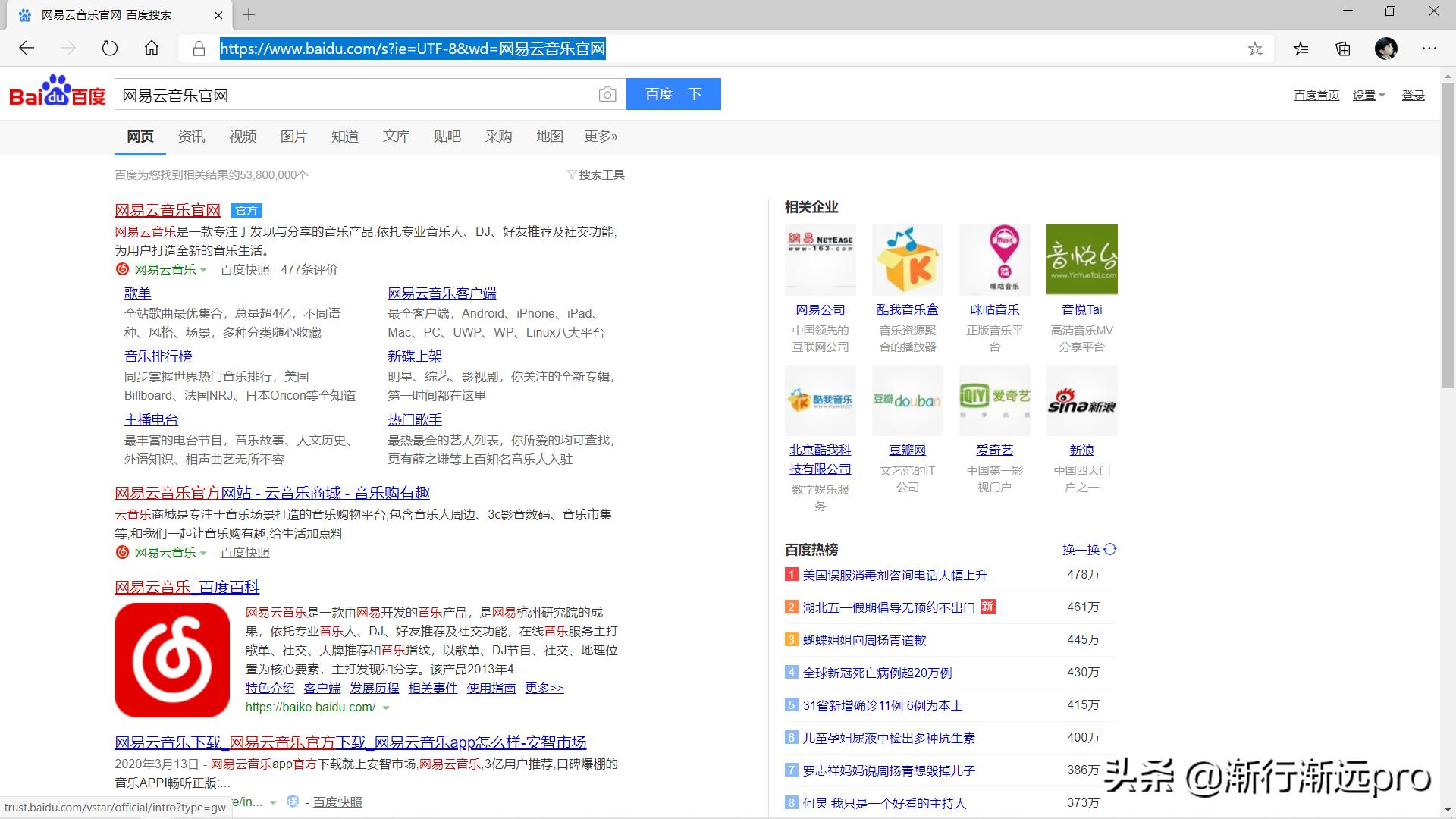The height and width of the screenshot is (819, 1456).
Task: Click the browser refresh icon
Action: (110, 49)
